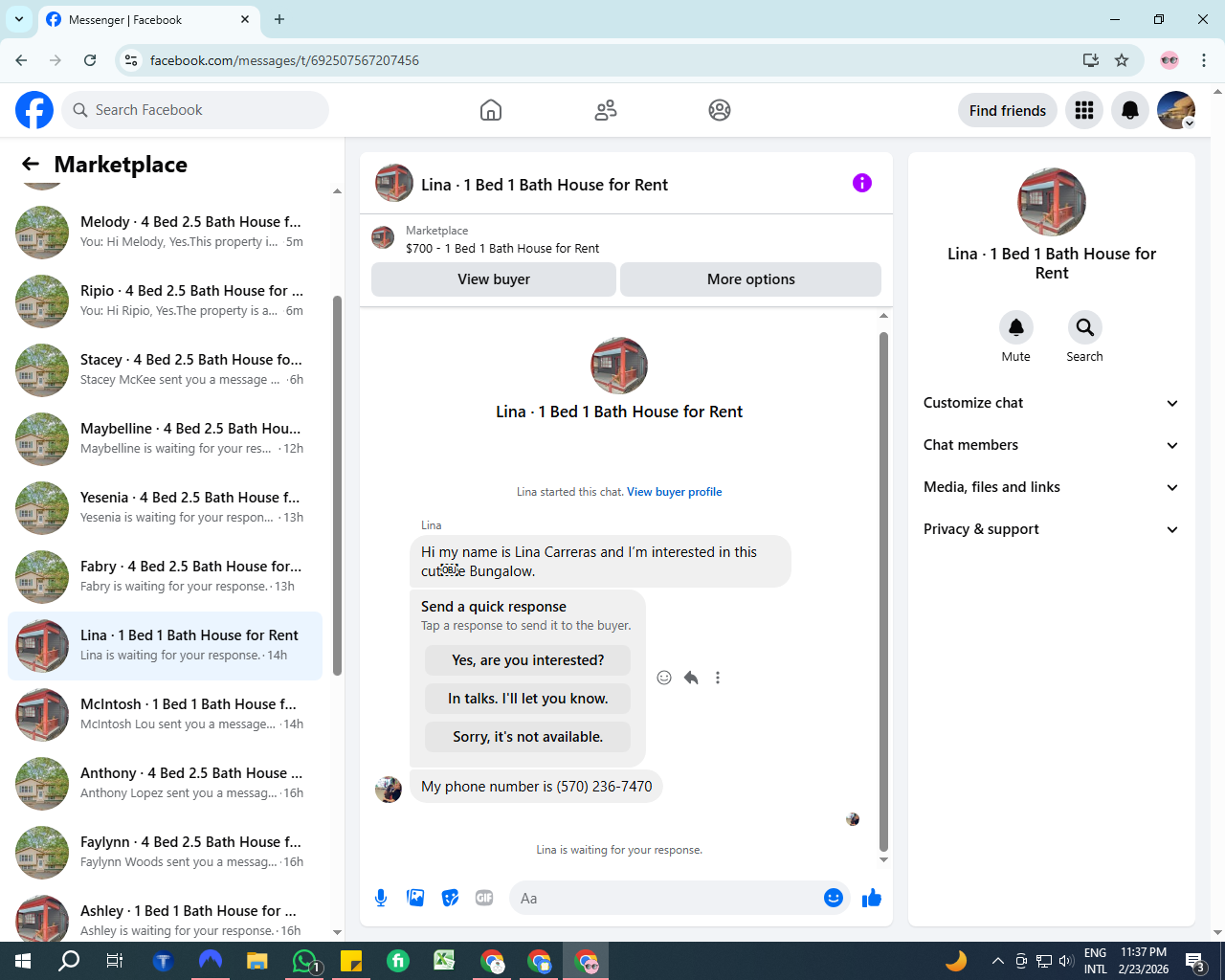Image resolution: width=1225 pixels, height=980 pixels.
Task: Send quick response 'Sorry, it's not available.'
Action: (527, 737)
